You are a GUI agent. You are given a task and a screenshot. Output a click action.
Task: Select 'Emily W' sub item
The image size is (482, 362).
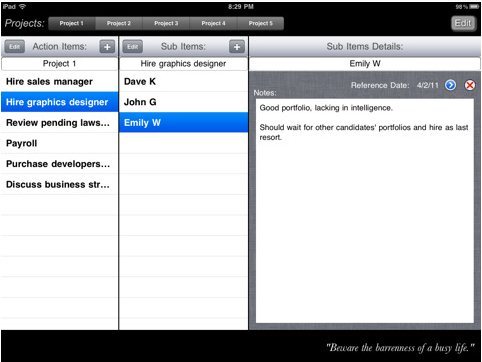(183, 123)
